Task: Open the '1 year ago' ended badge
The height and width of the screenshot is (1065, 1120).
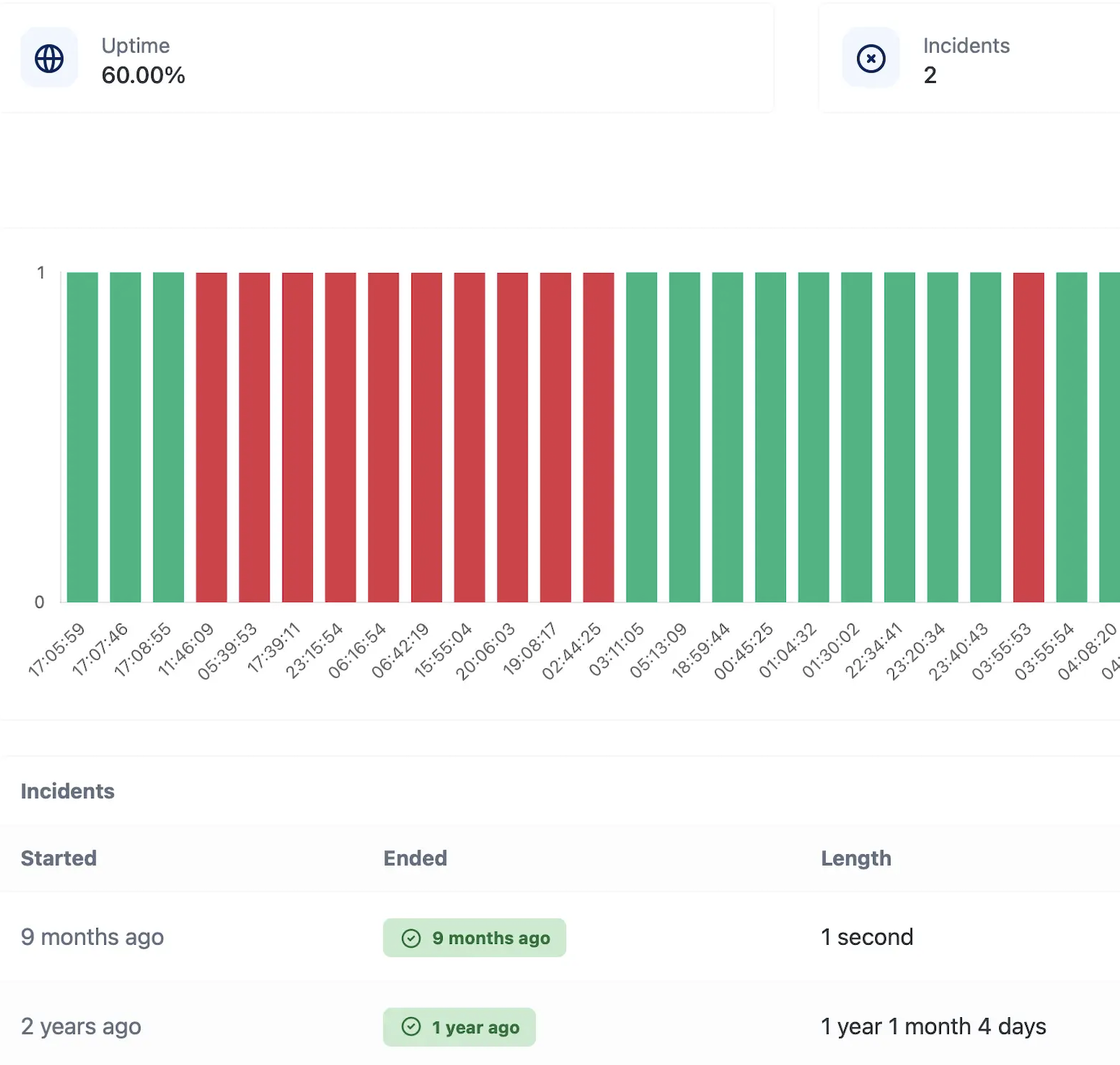Action: [459, 1027]
